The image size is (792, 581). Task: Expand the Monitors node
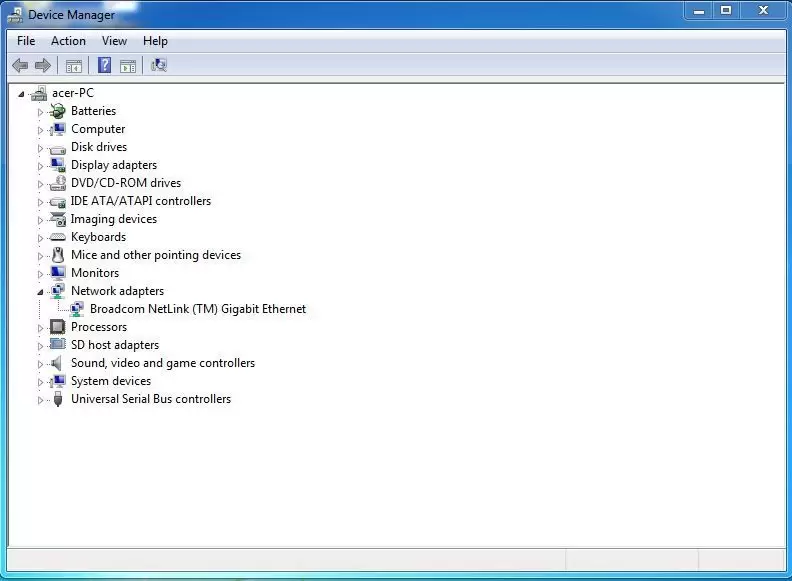click(x=40, y=274)
